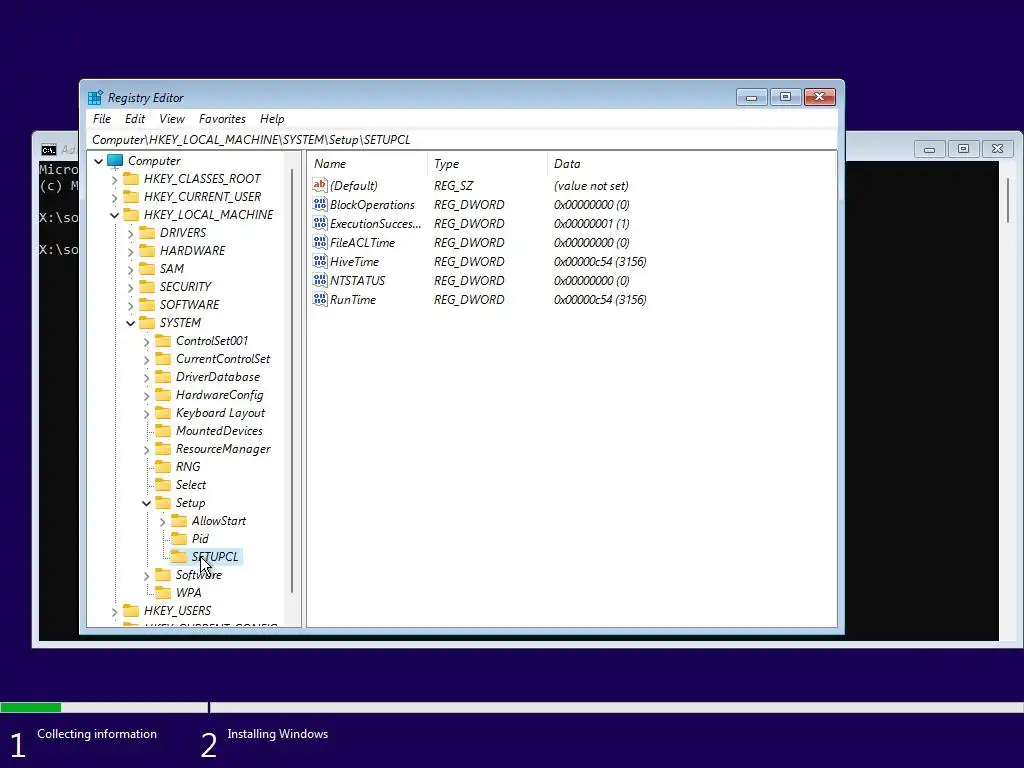Image resolution: width=1024 pixels, height=768 pixels.
Task: Click HiveTime data value 0x00000c54 (3156)
Action: coord(600,262)
